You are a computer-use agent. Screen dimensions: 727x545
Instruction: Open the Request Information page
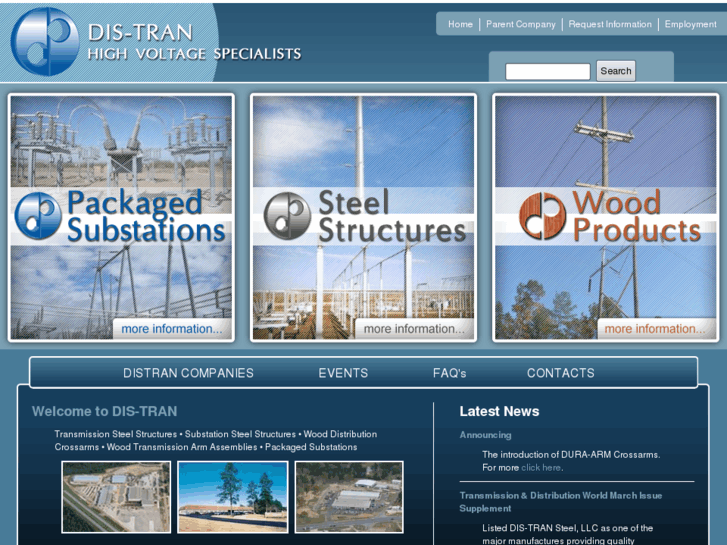coord(610,24)
